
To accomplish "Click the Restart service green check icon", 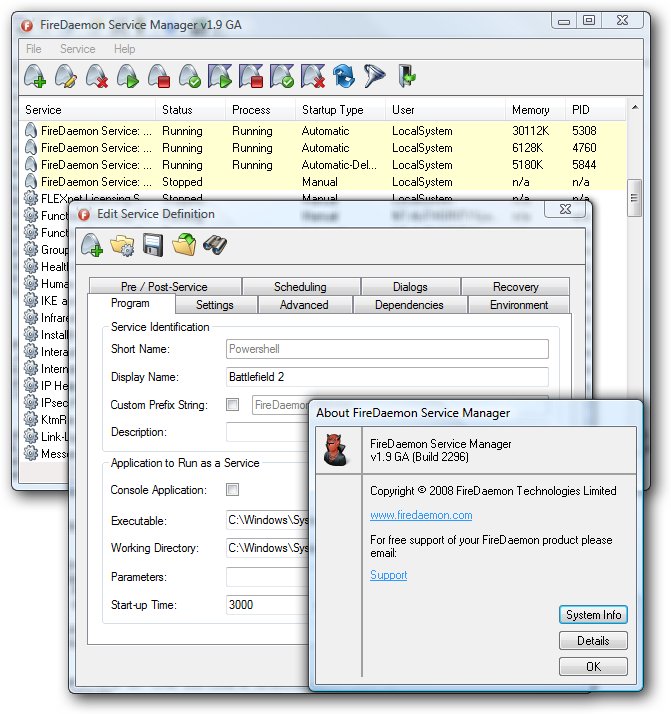I will (190, 76).
